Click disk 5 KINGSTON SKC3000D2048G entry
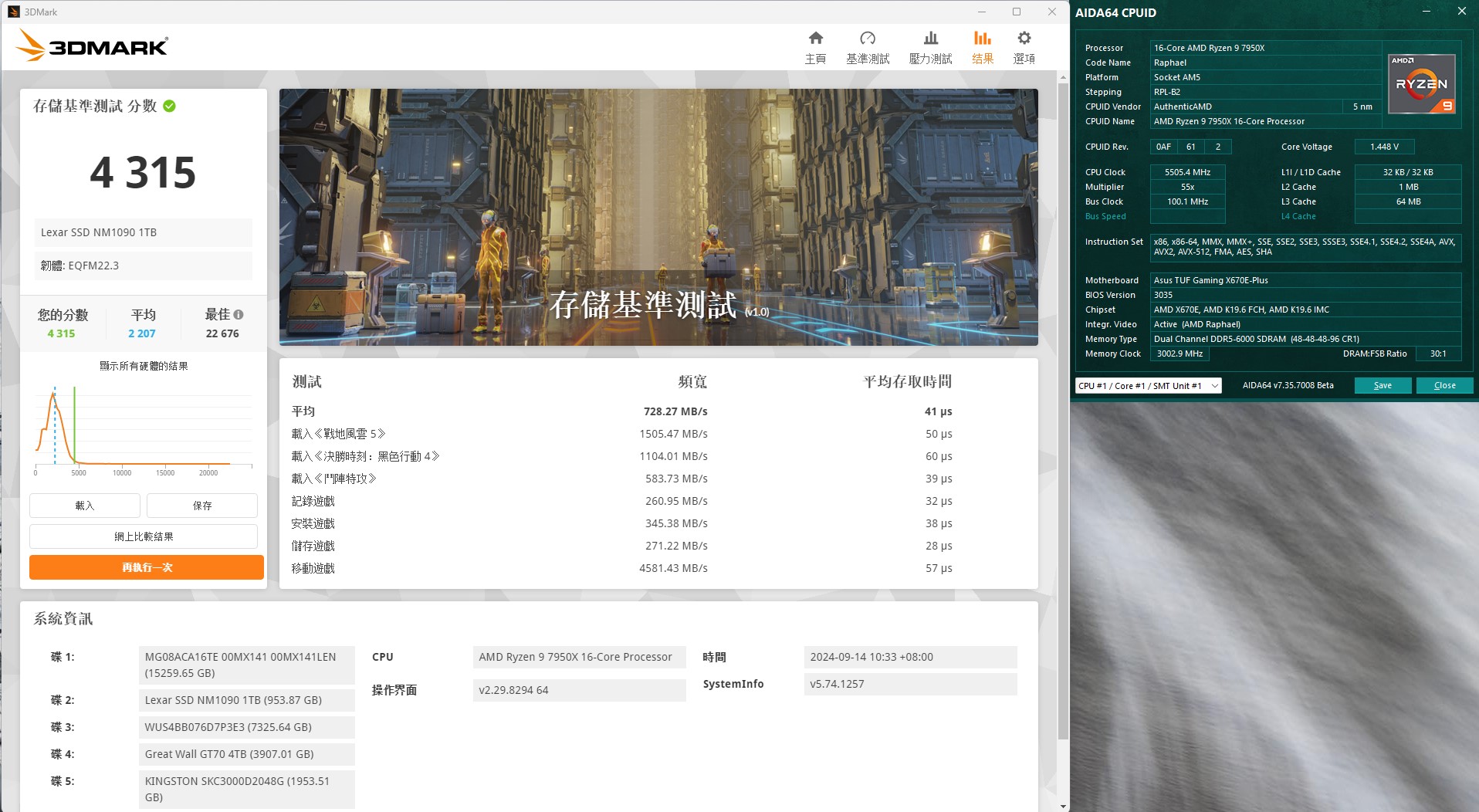1479x812 pixels. coord(246,789)
